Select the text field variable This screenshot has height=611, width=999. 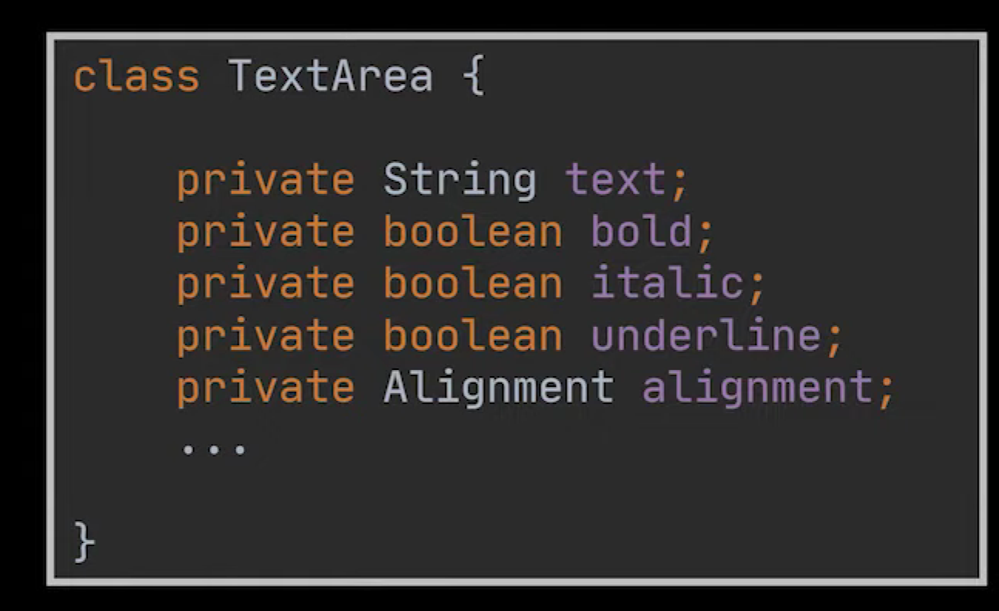(x=616, y=180)
